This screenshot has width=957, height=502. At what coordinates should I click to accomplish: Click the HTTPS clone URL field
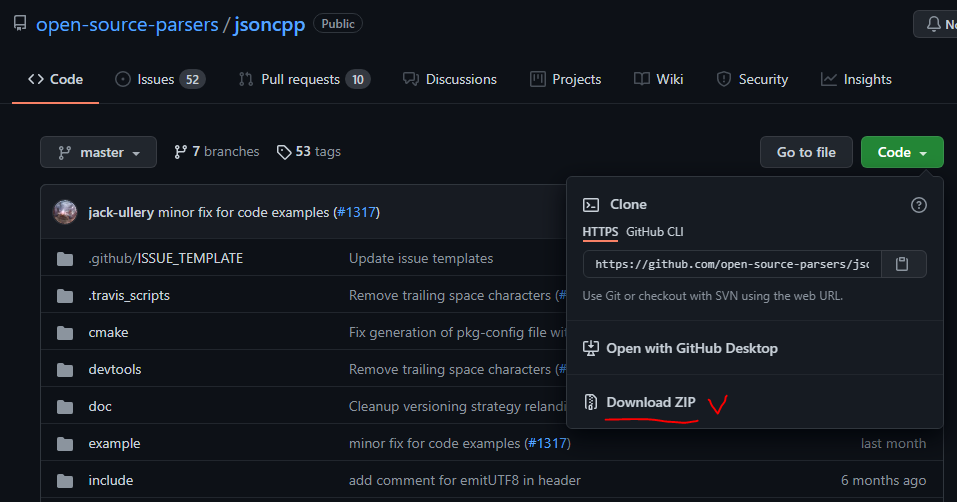(x=732, y=264)
